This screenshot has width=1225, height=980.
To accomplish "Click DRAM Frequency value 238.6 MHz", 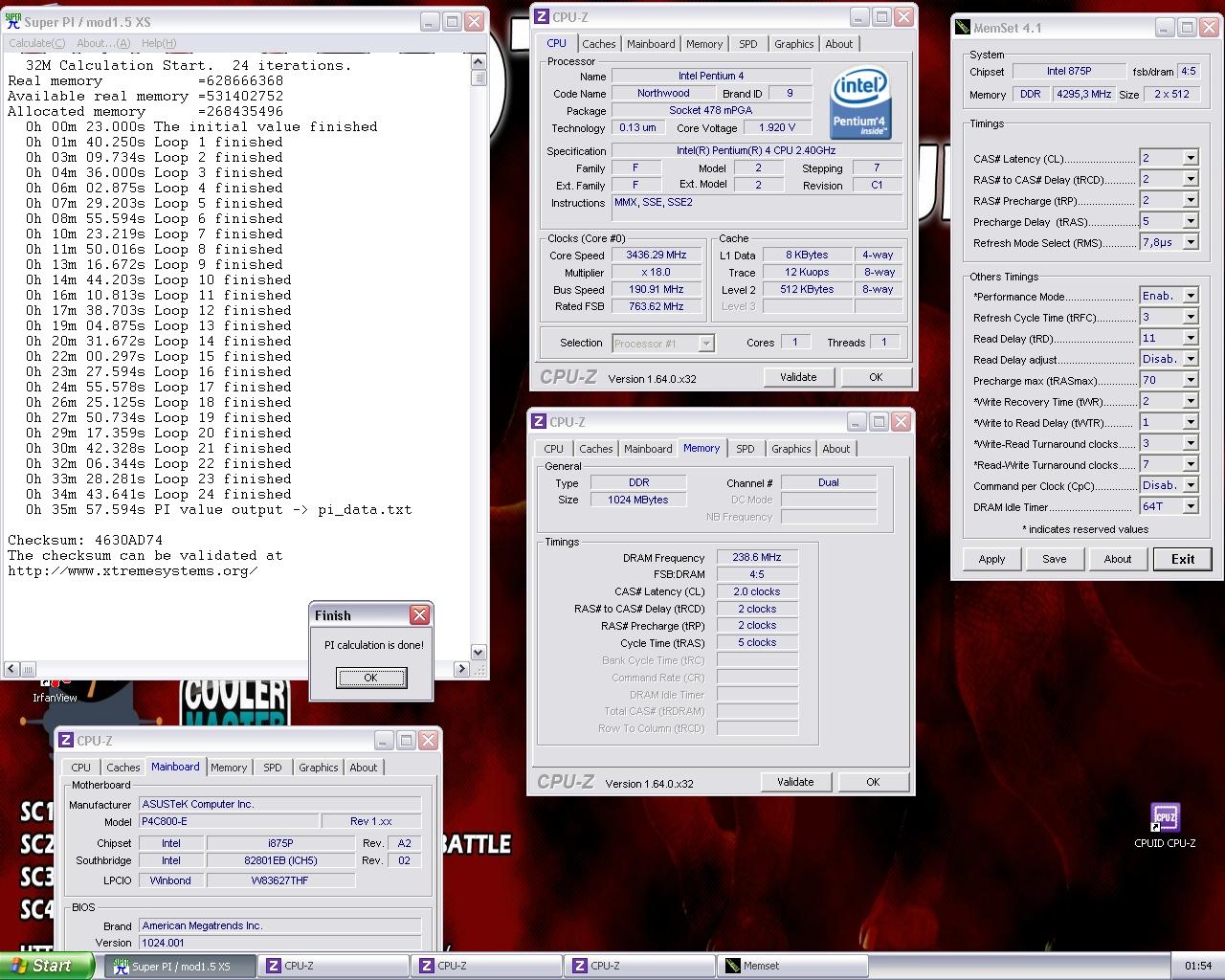I will pyautogui.click(x=757, y=557).
